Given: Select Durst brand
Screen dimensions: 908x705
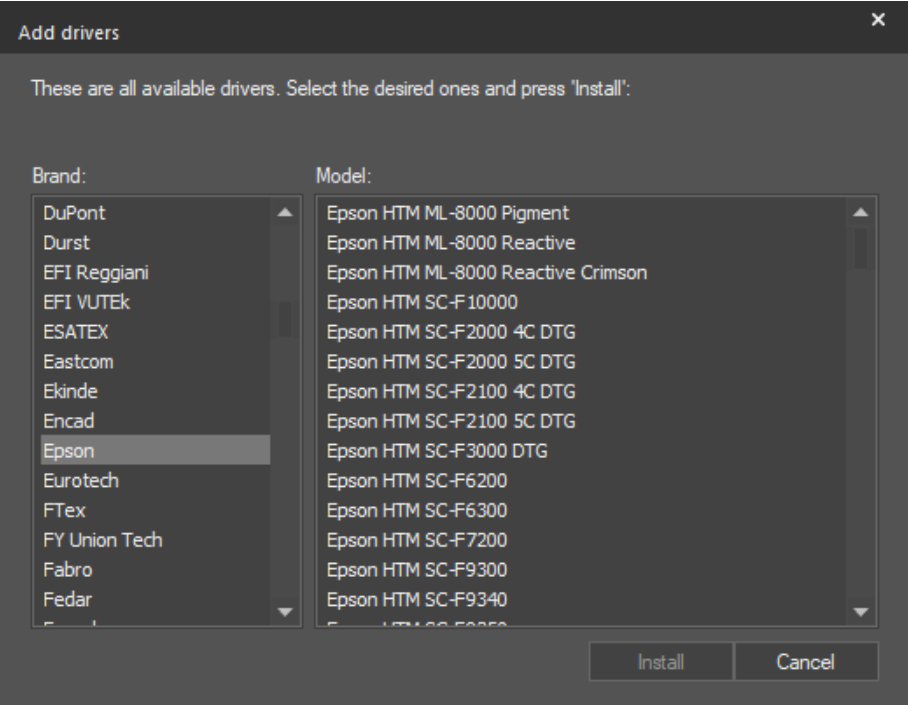Looking at the screenshot, I should (155, 242).
